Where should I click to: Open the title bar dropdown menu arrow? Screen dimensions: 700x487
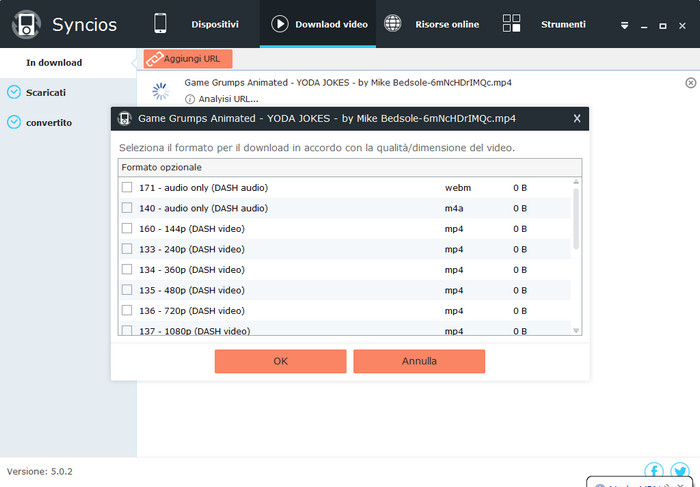point(625,26)
